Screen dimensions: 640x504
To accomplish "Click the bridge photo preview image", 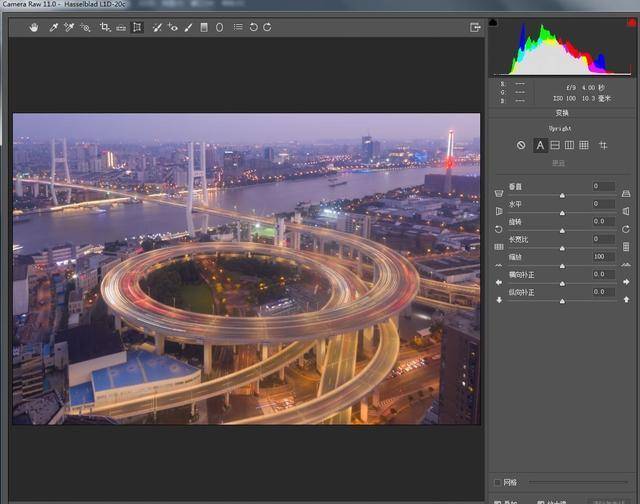I will 246,268.
